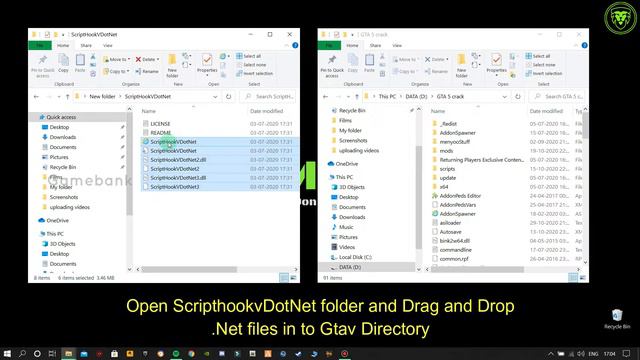Click Invert selection in ScriptHookVDotNet ribbon
640x360 pixels.
tap(255, 73)
